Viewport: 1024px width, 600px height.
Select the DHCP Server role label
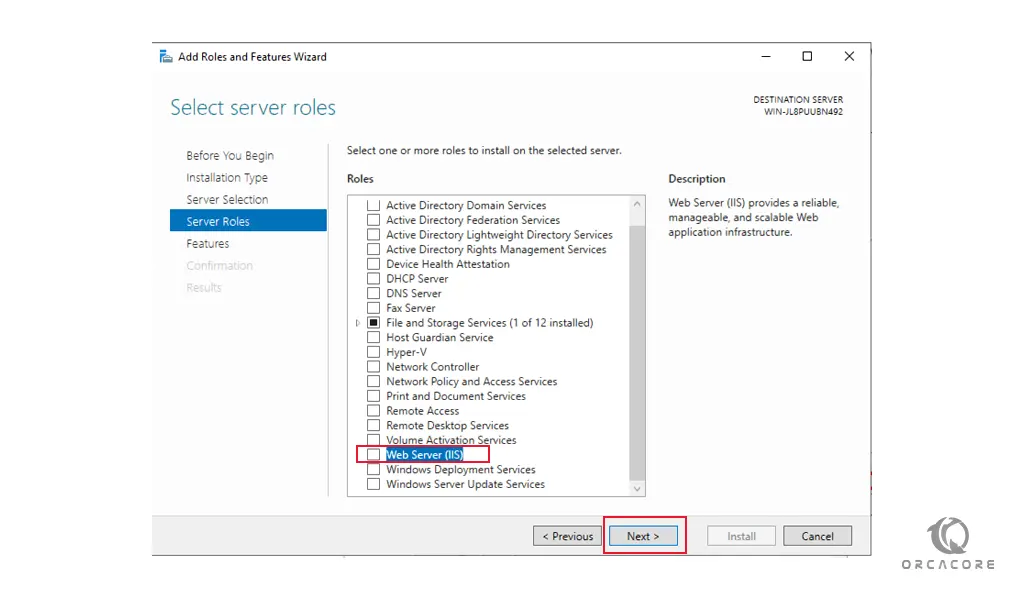417,279
